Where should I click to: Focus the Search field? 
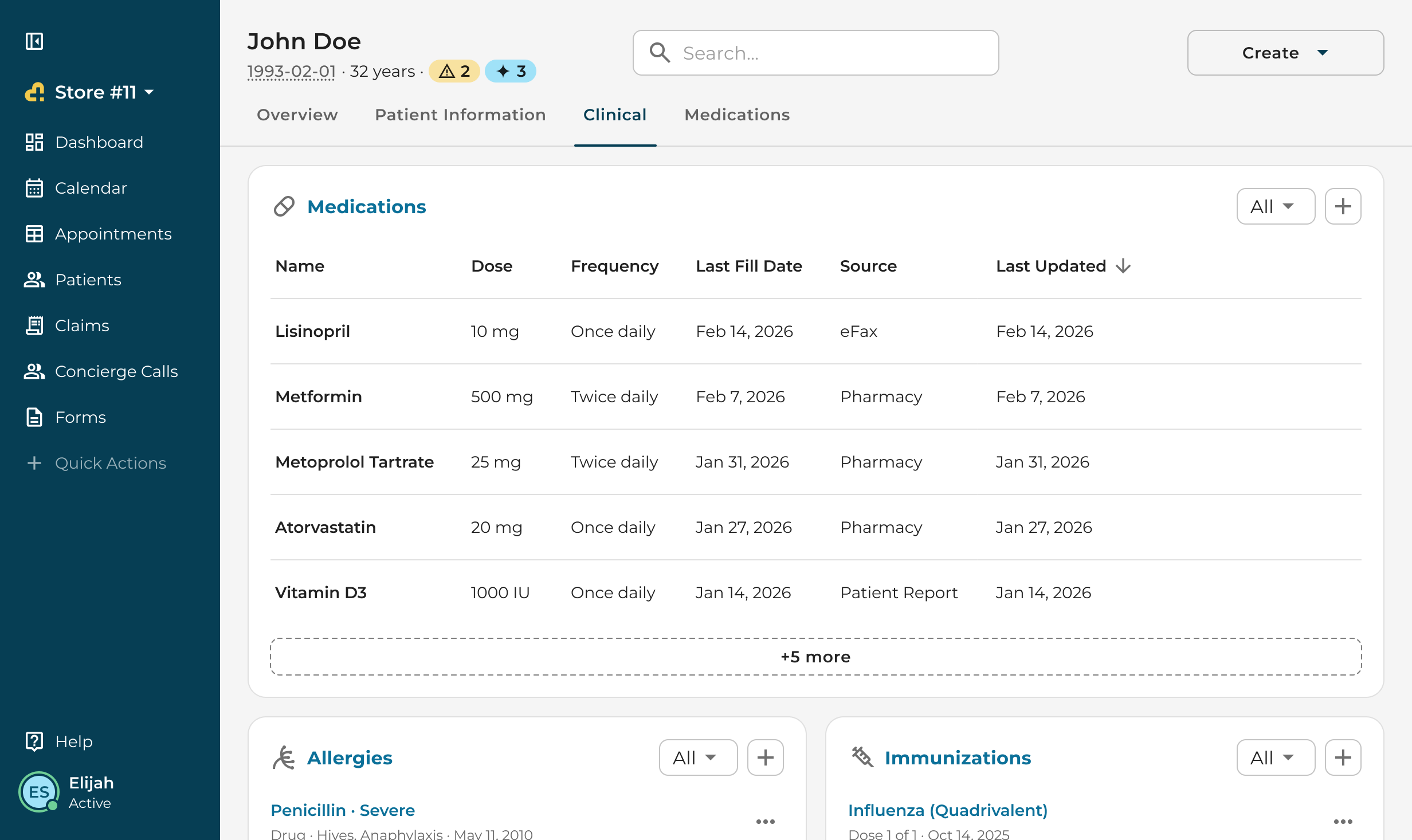pos(815,53)
